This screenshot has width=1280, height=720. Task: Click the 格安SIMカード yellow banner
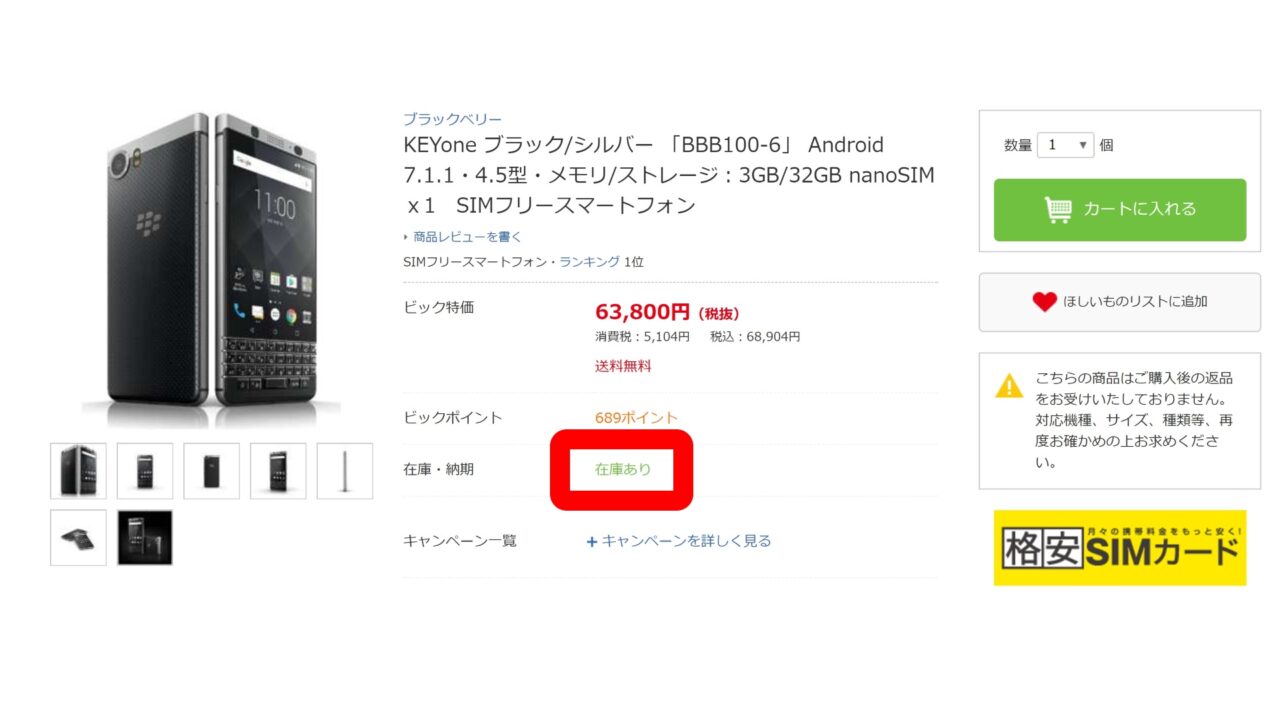[1119, 548]
